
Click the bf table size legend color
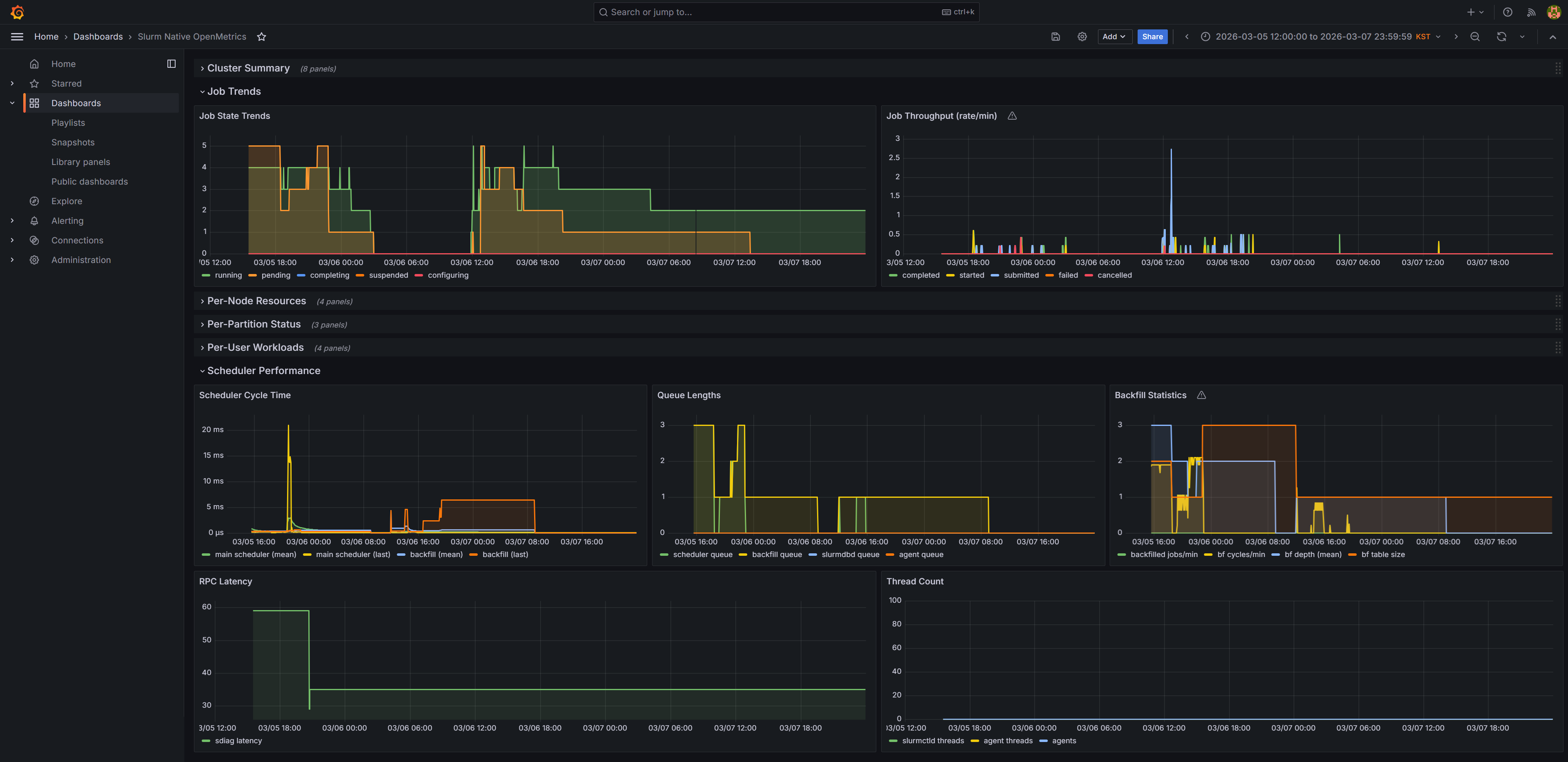(x=1352, y=555)
